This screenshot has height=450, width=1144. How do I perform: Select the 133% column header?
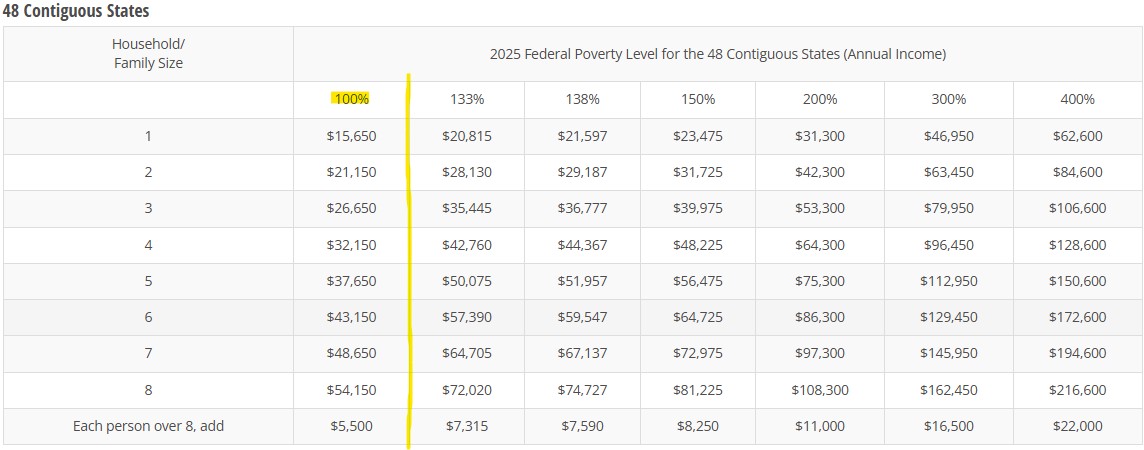coord(466,99)
